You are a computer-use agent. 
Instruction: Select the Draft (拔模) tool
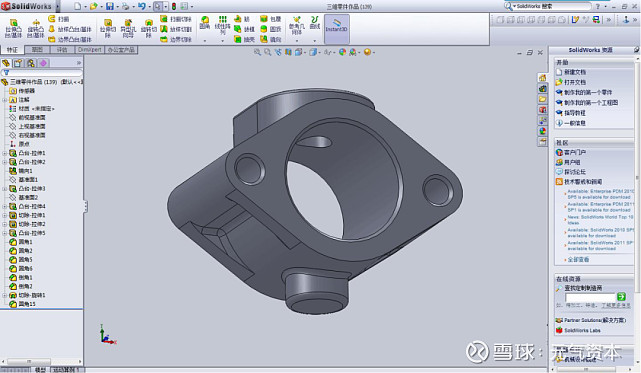pyautogui.click(x=244, y=29)
